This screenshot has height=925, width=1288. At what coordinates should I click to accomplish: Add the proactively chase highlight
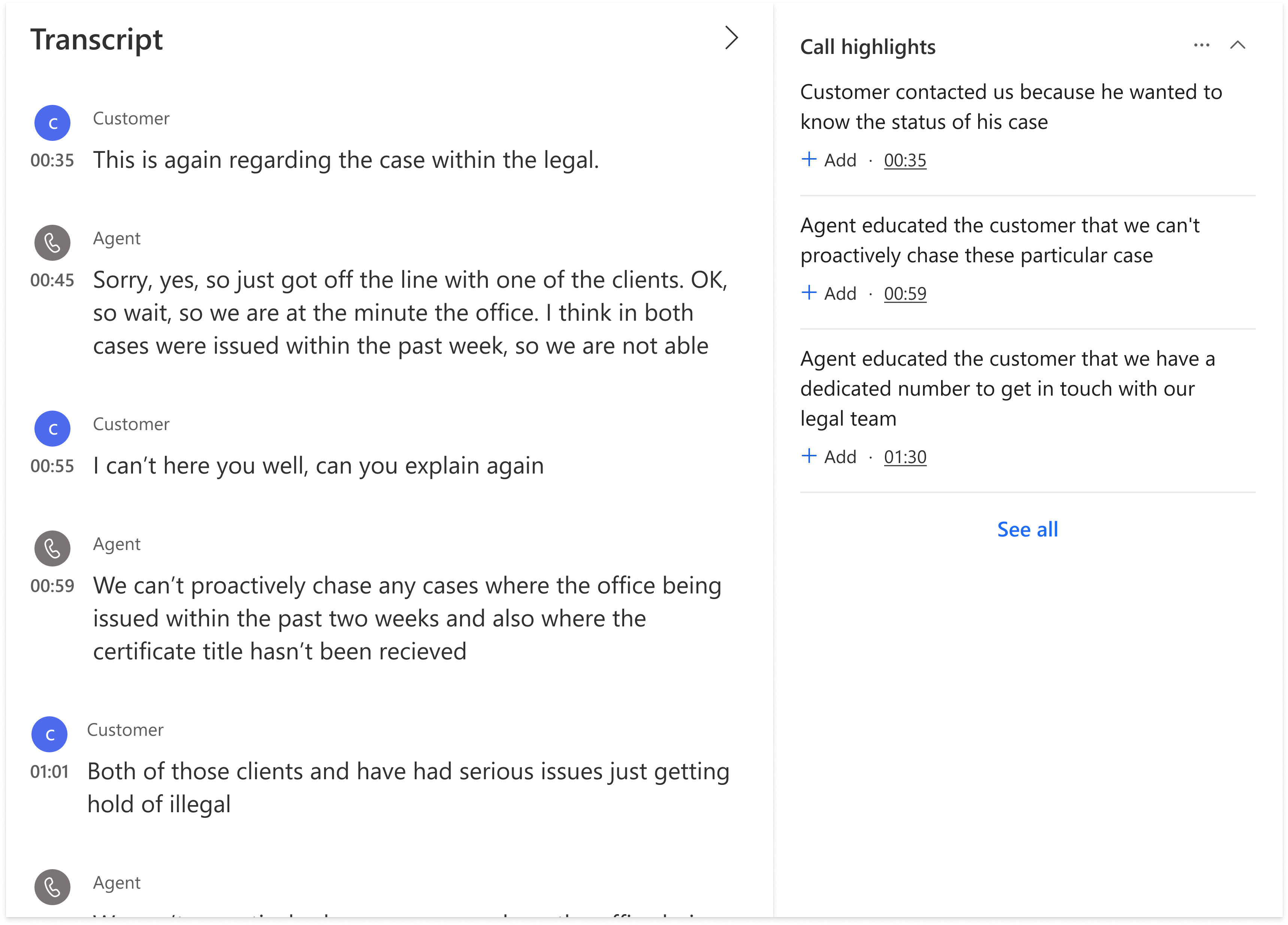[x=829, y=294]
